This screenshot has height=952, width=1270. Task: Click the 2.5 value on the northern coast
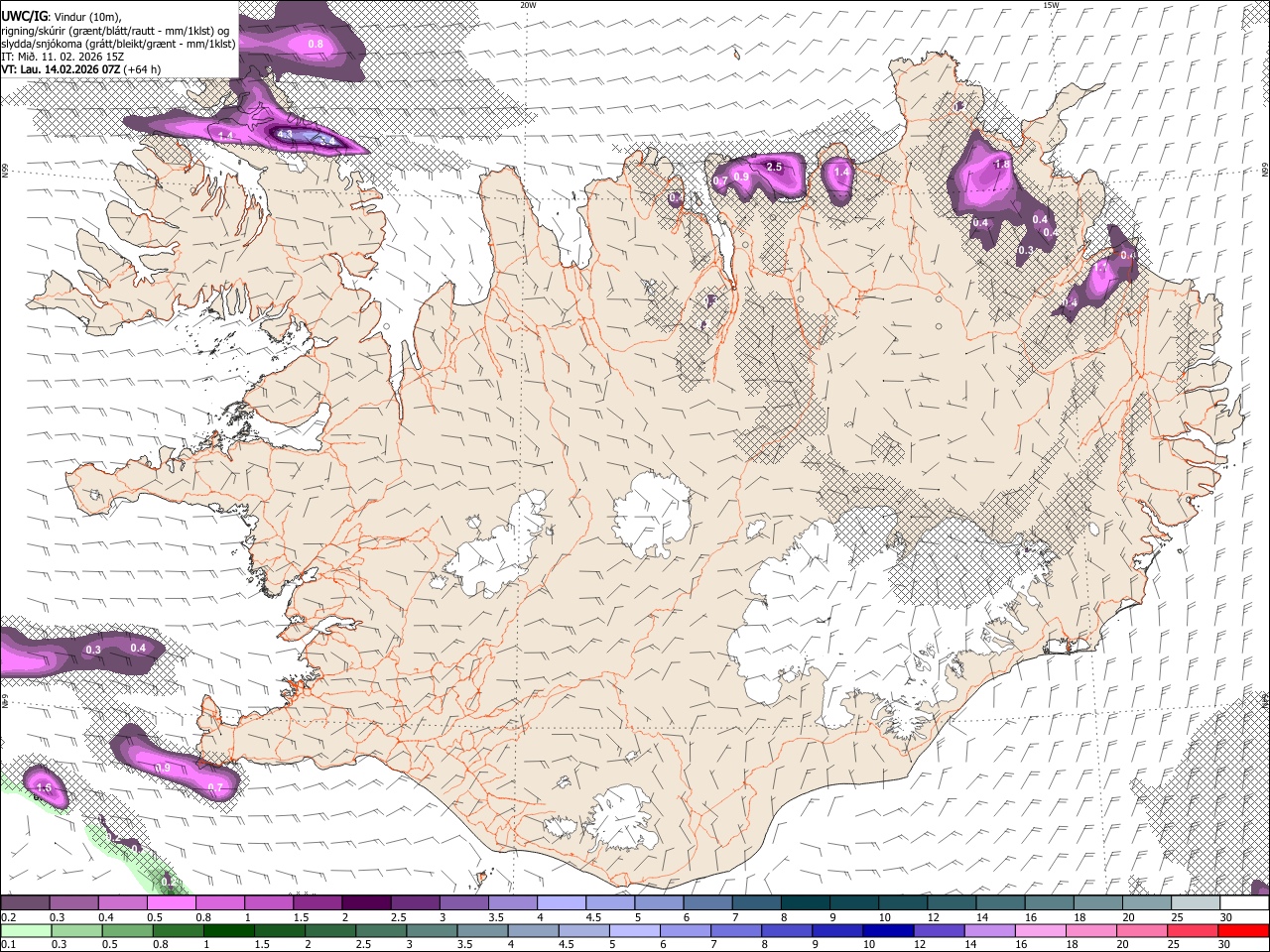pos(775,168)
